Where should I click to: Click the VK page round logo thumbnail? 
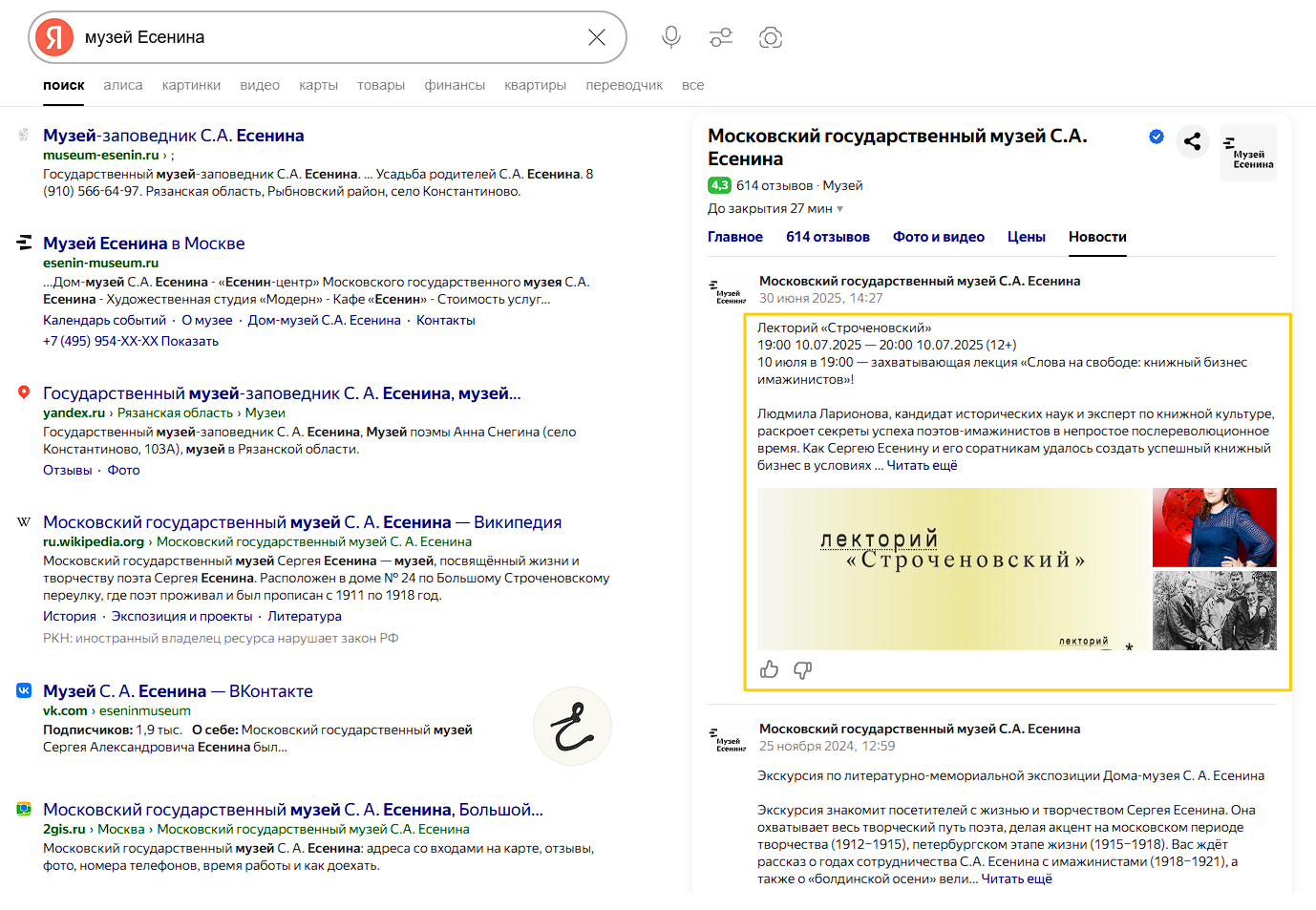[x=572, y=726]
